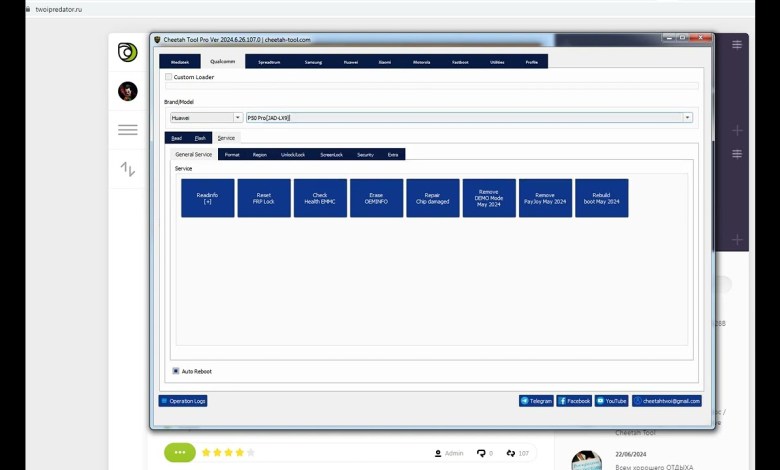Open the Operation Logs panel
The image size is (780, 470).
[183, 401]
